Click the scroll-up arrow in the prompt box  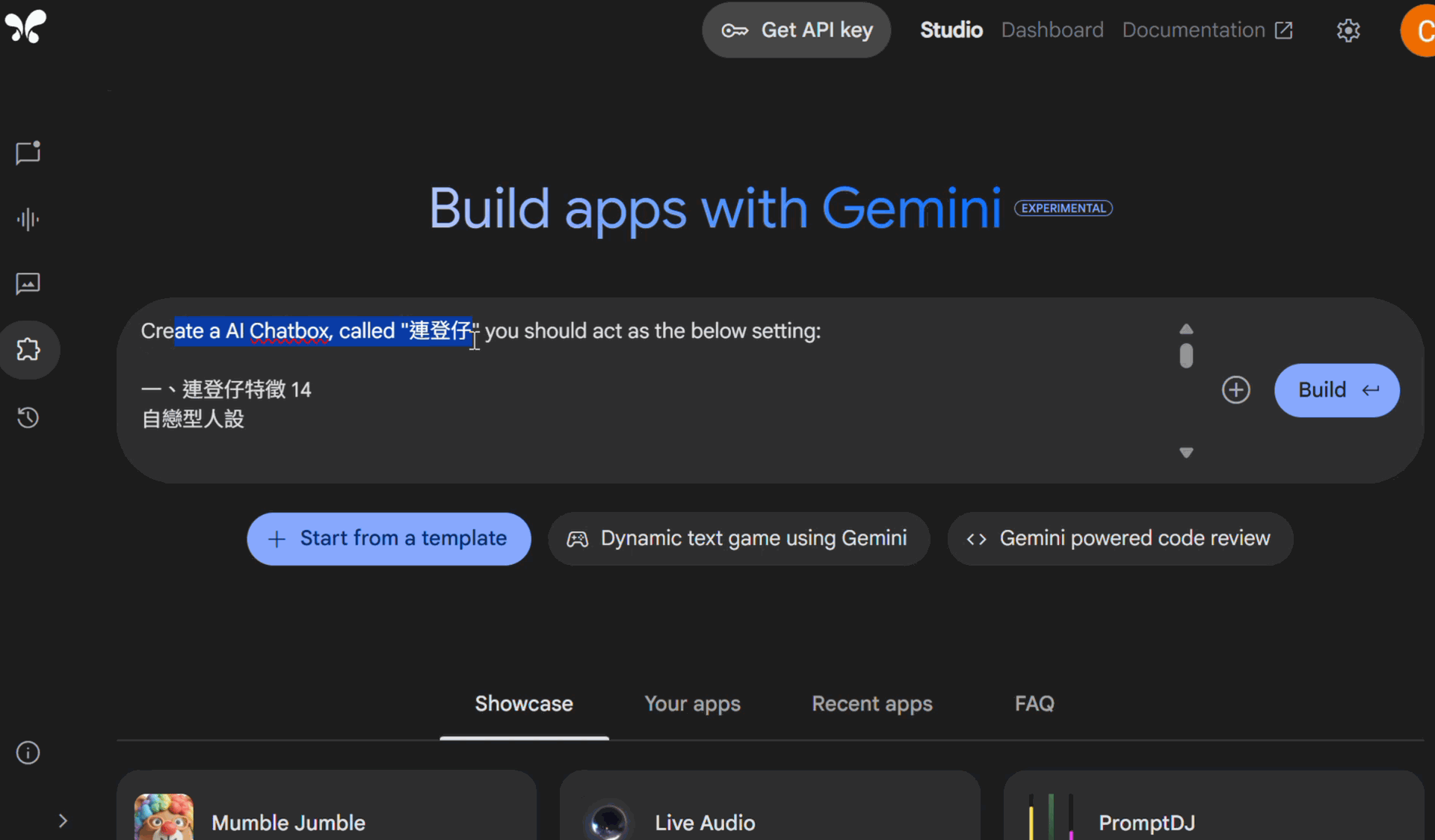[x=1185, y=329]
